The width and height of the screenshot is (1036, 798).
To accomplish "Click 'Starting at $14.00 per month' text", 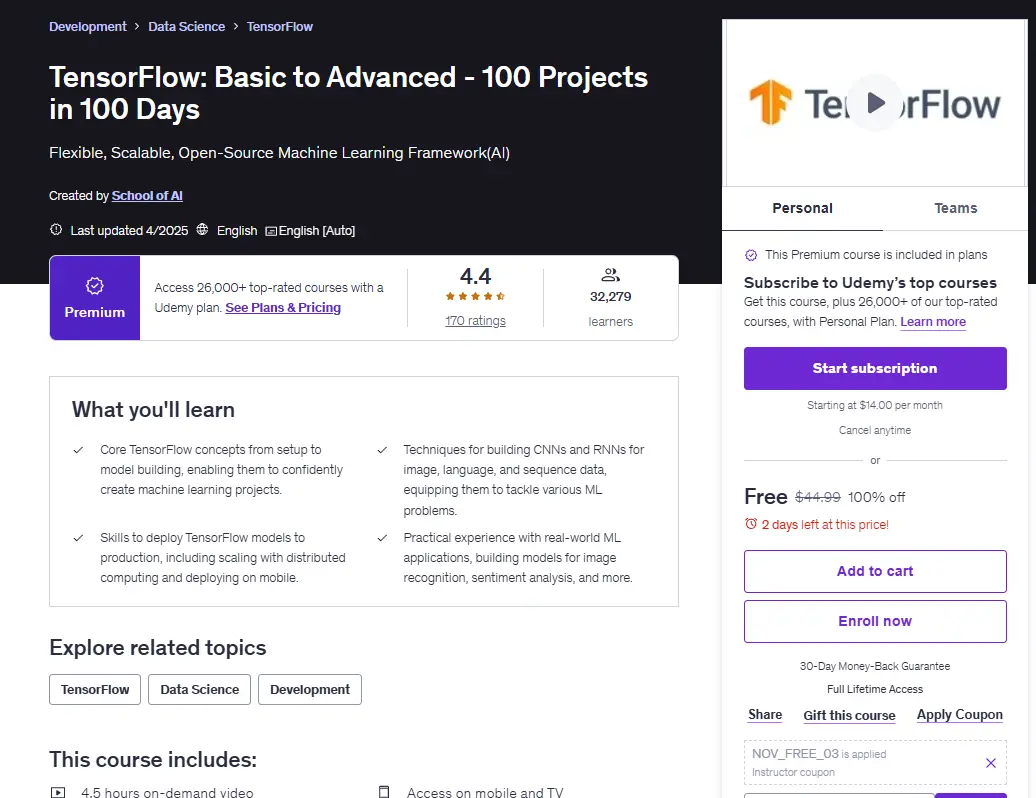I will click(875, 405).
